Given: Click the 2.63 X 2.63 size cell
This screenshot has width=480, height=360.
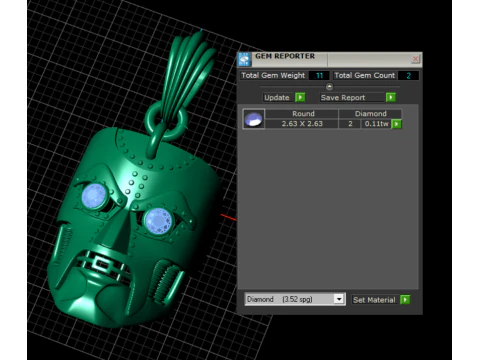Looking at the screenshot, I should (x=302, y=124).
